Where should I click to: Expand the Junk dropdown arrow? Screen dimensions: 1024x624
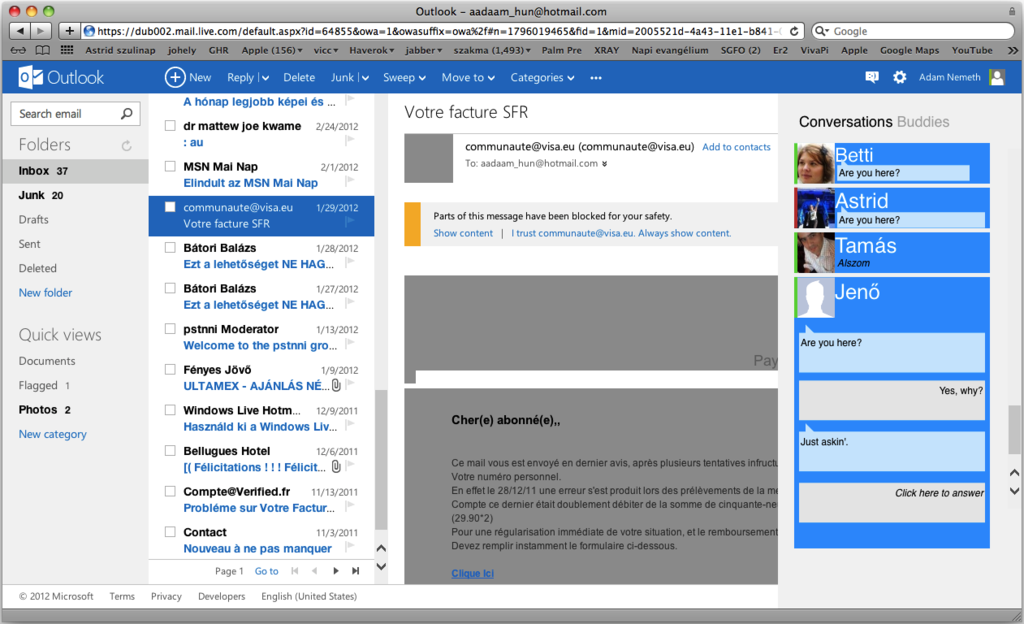coord(365,78)
